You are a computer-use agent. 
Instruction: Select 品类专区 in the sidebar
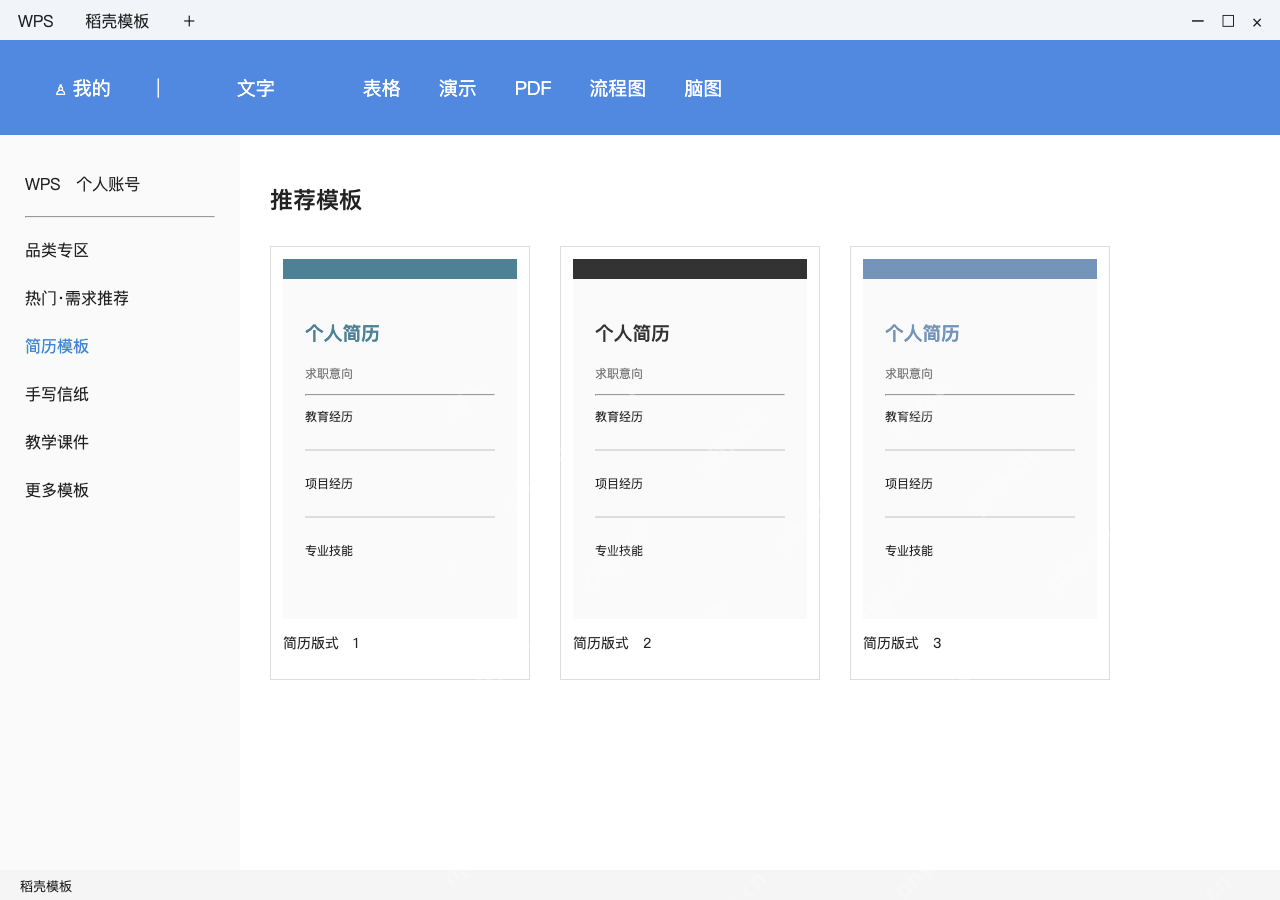coord(57,250)
